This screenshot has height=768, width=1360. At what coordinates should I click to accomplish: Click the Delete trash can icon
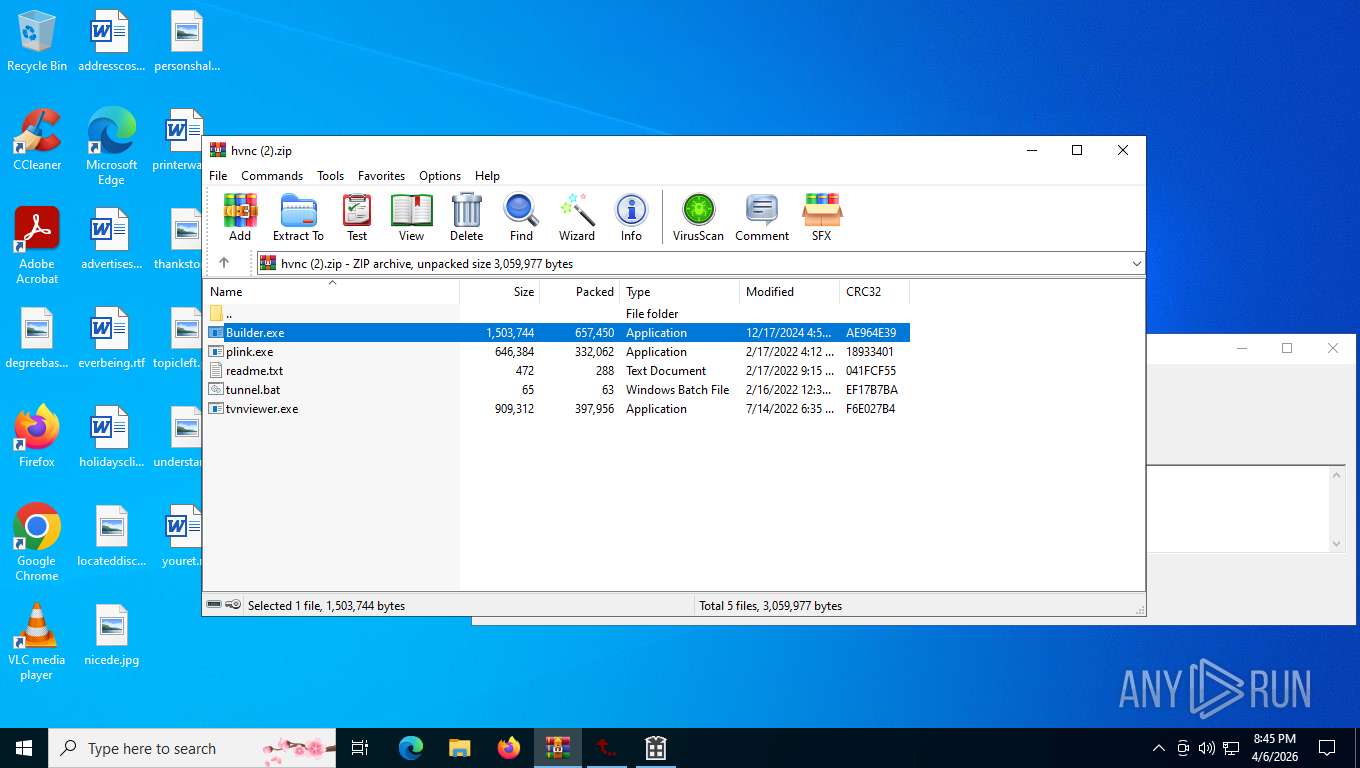click(x=466, y=217)
